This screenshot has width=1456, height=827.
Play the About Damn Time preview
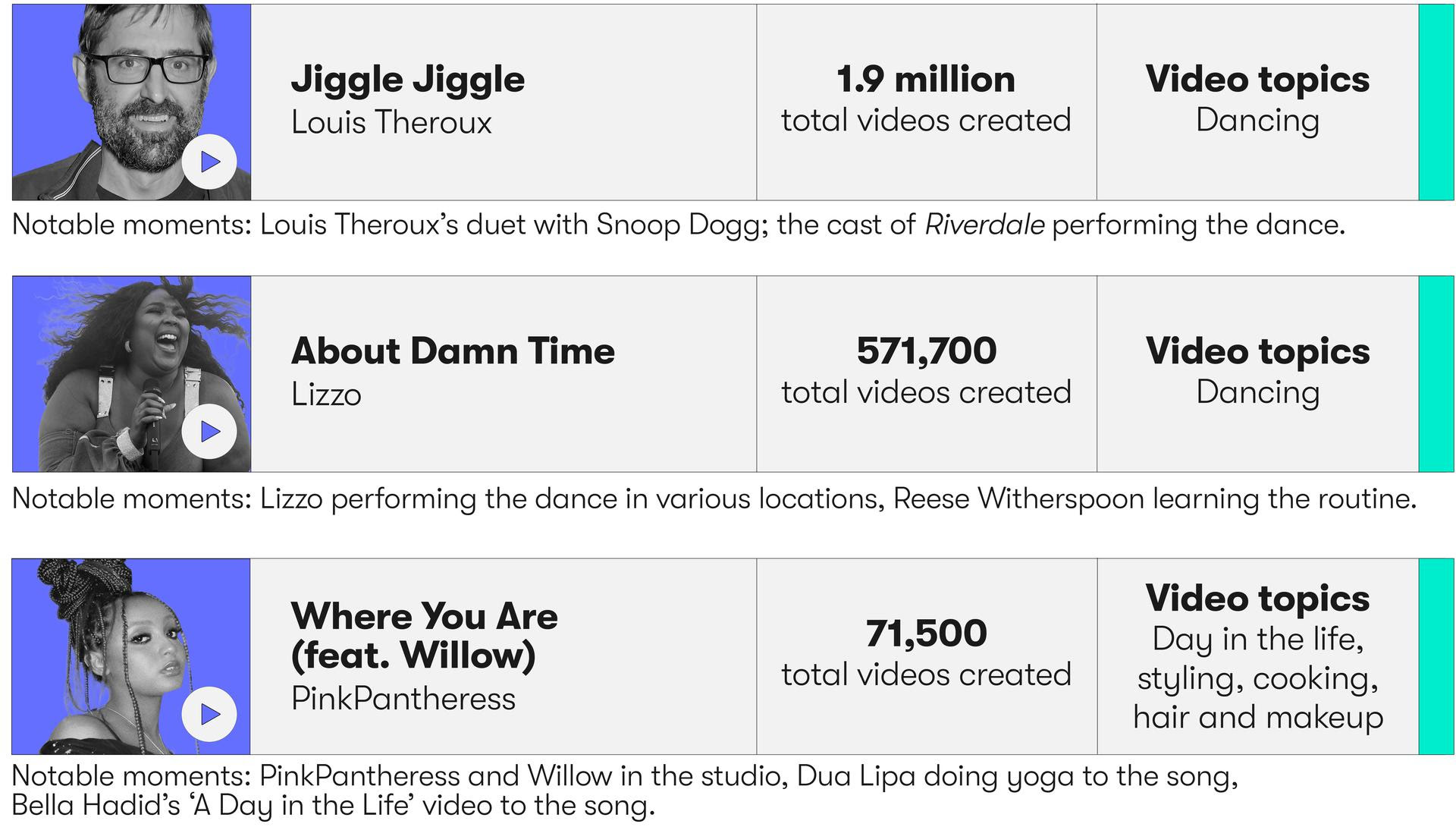209,432
